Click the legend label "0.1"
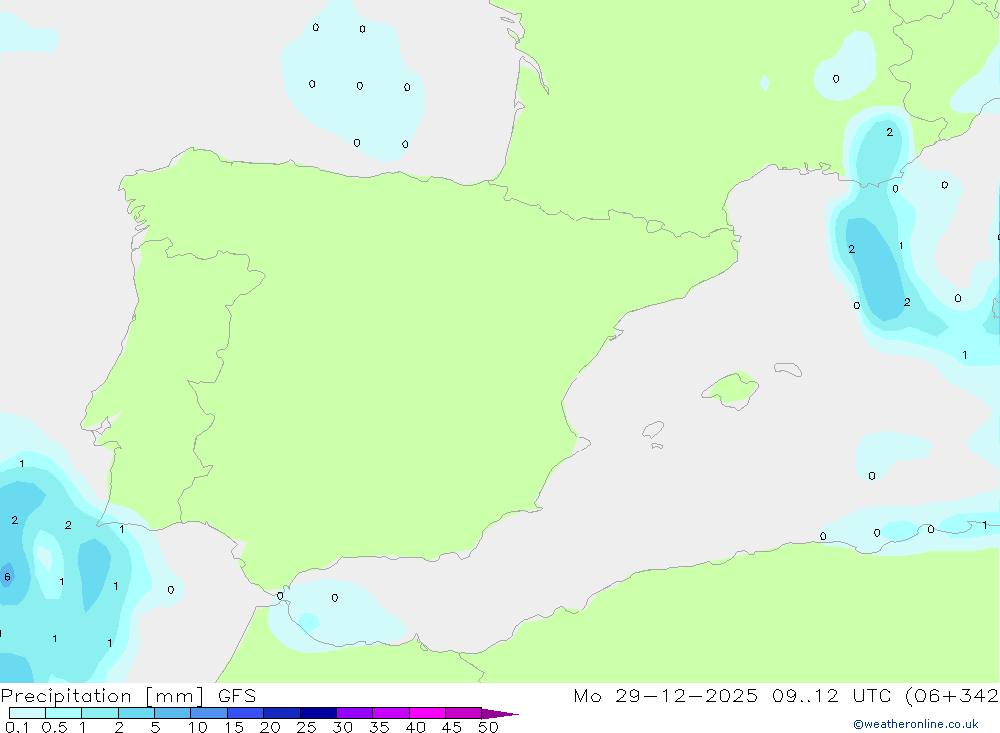This screenshot has width=1000, height=733. pyautogui.click(x=17, y=727)
